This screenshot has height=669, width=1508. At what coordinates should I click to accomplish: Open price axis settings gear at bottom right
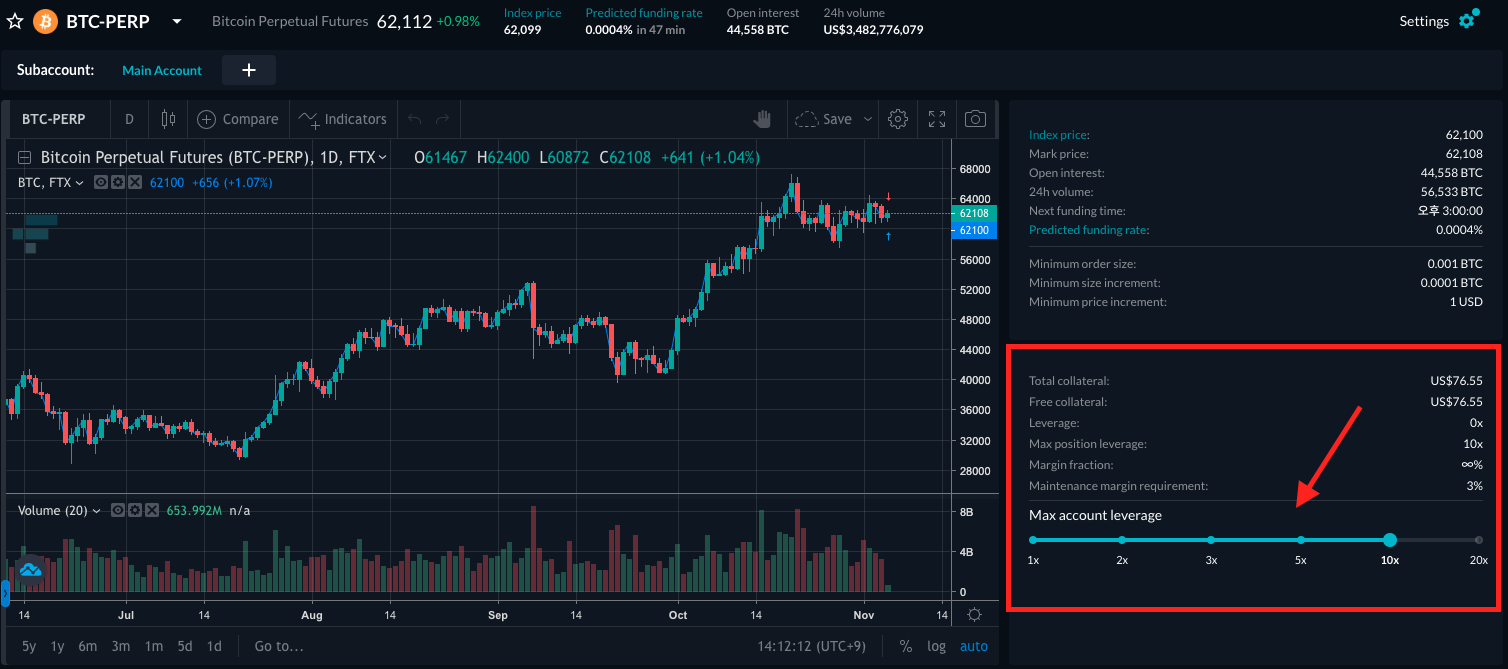(975, 615)
